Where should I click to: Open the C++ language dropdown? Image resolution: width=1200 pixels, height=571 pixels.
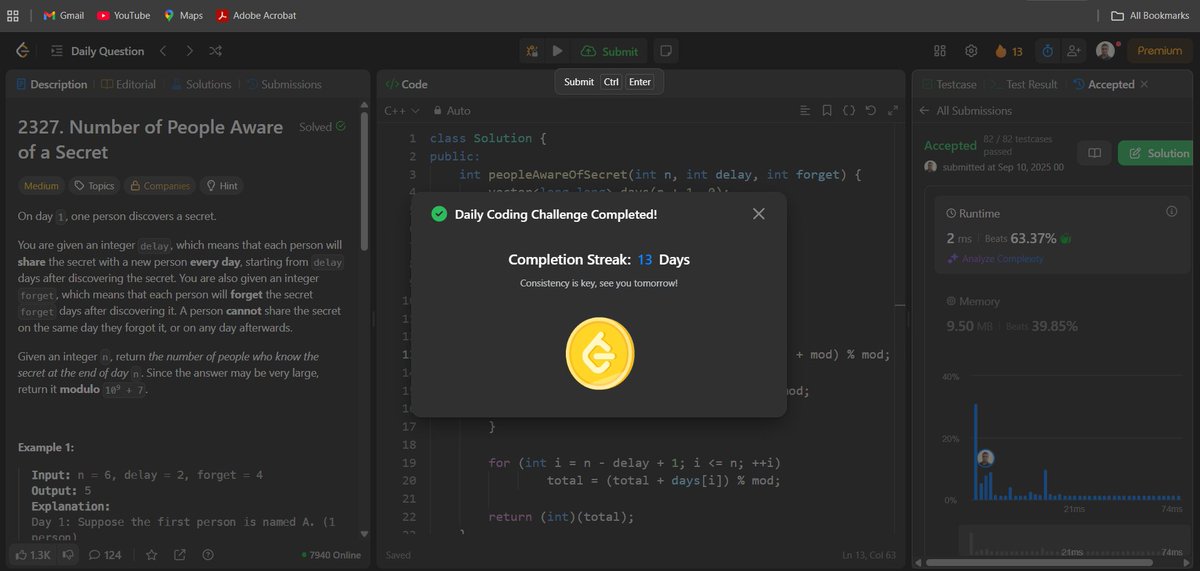coord(402,111)
